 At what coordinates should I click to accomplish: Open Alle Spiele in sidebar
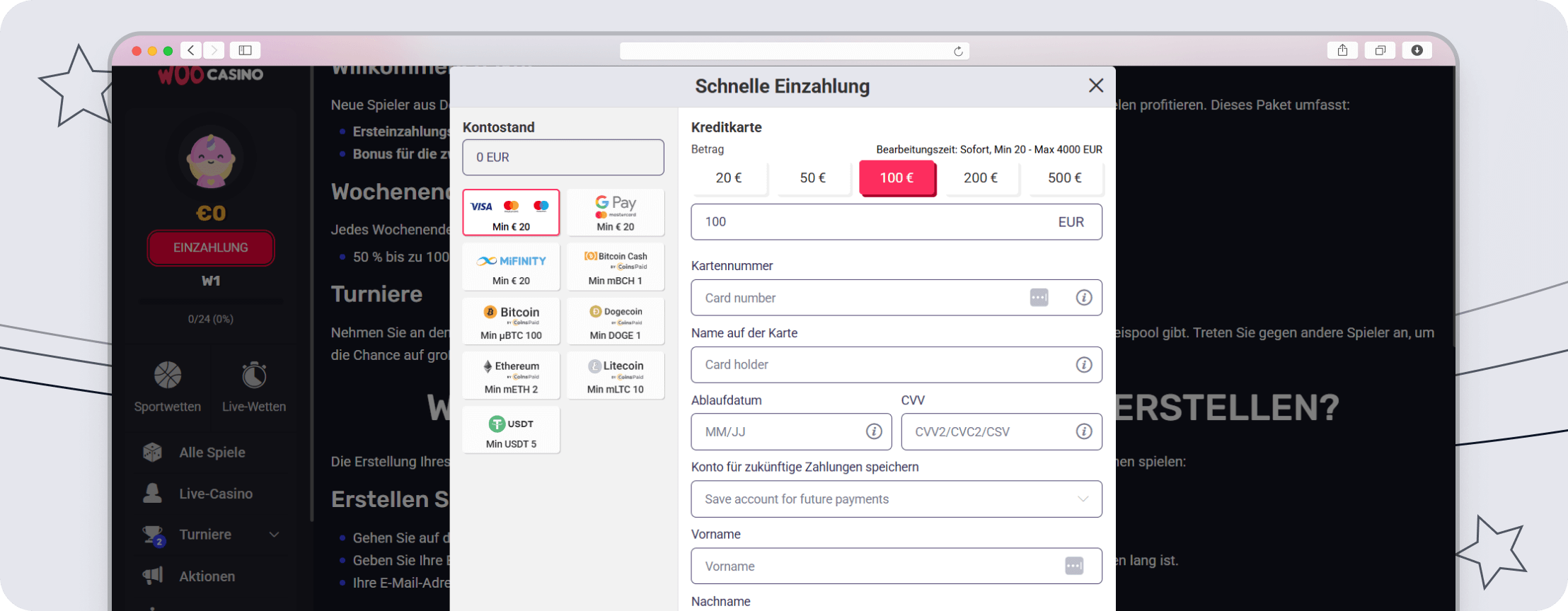(212, 453)
